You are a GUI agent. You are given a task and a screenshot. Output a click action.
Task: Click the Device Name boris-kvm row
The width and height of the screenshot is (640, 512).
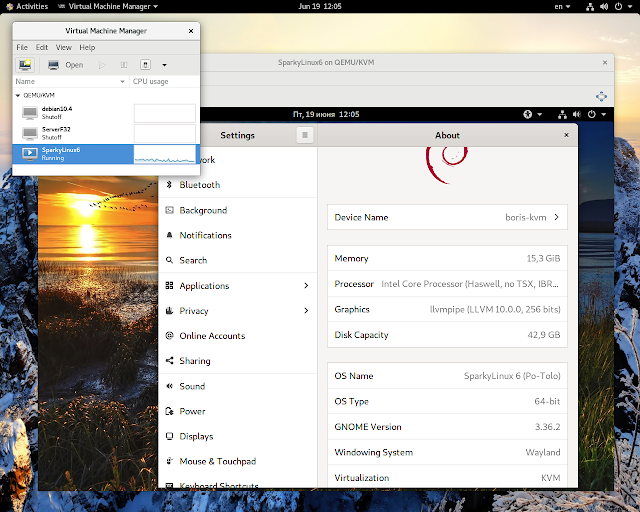[x=447, y=217]
